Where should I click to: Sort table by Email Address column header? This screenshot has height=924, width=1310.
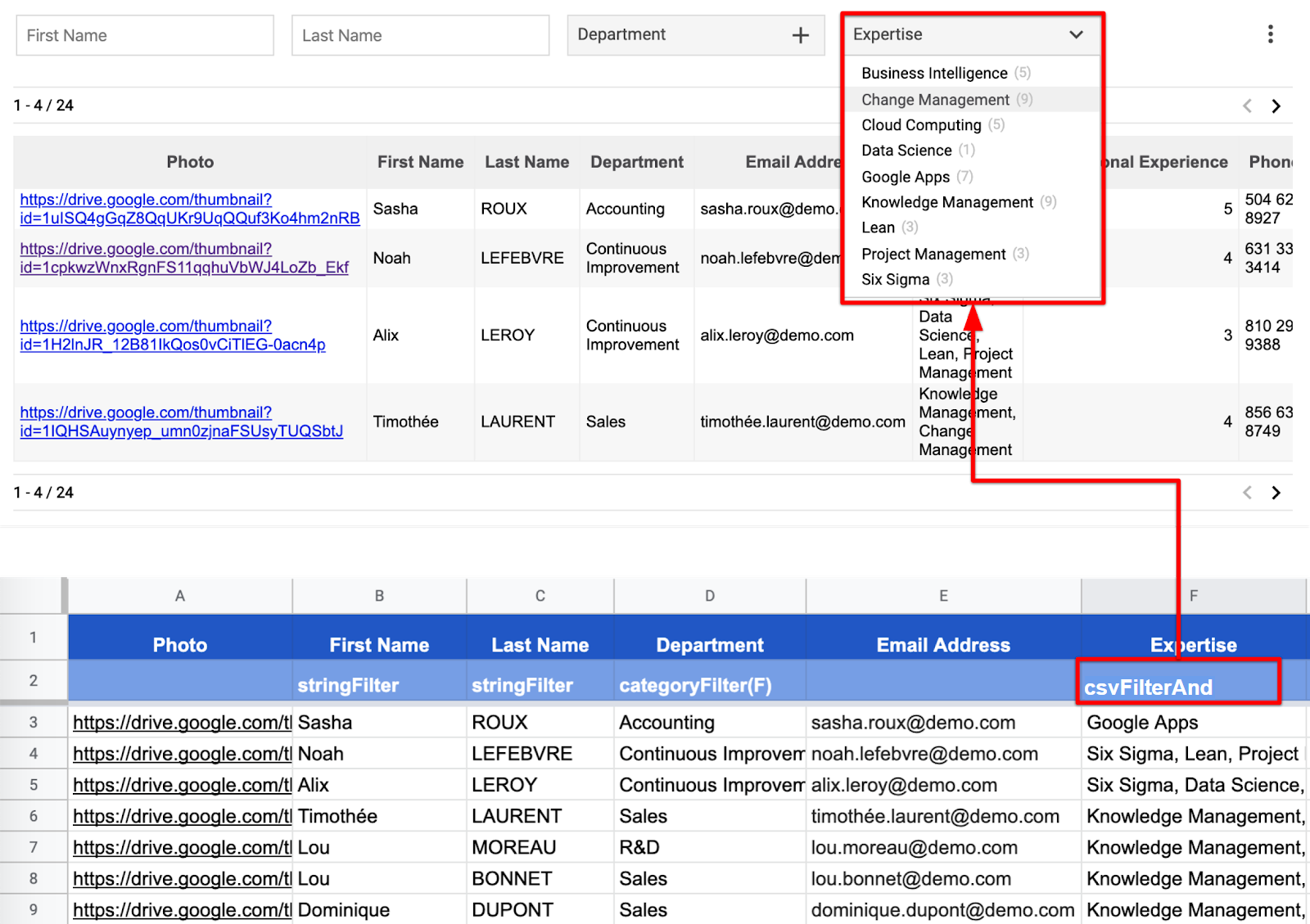(793, 162)
